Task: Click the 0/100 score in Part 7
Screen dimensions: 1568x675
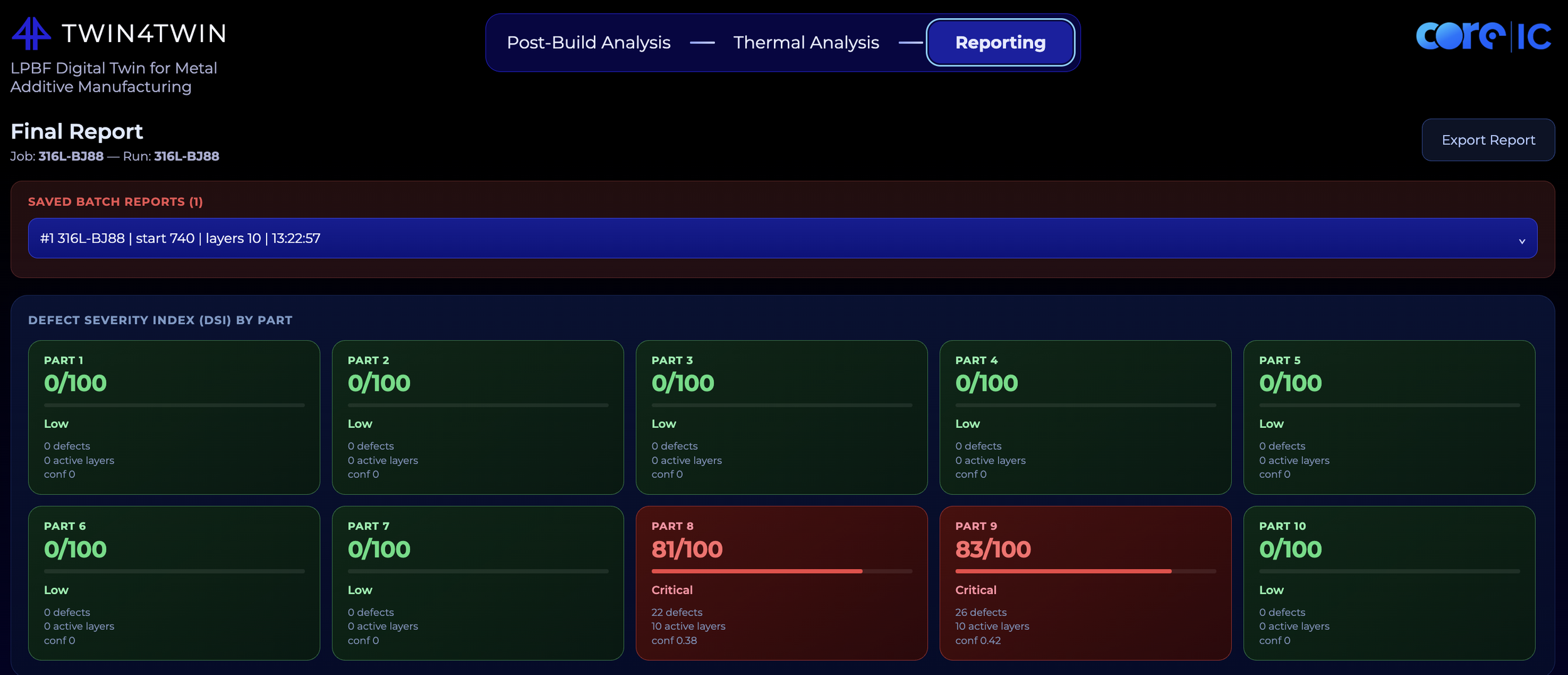Action: 379,550
